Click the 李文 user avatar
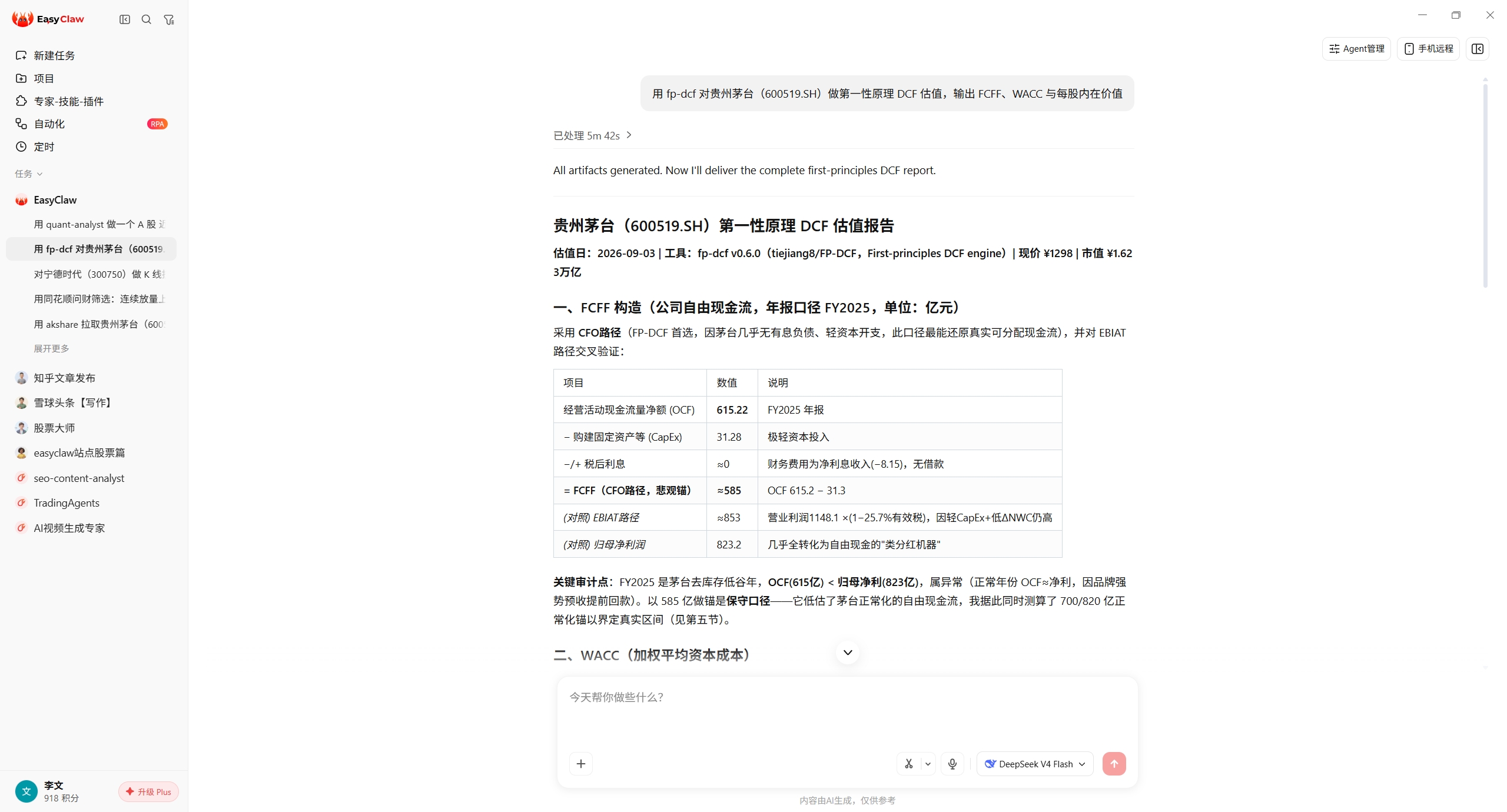The width and height of the screenshot is (1507, 812). coord(26,791)
